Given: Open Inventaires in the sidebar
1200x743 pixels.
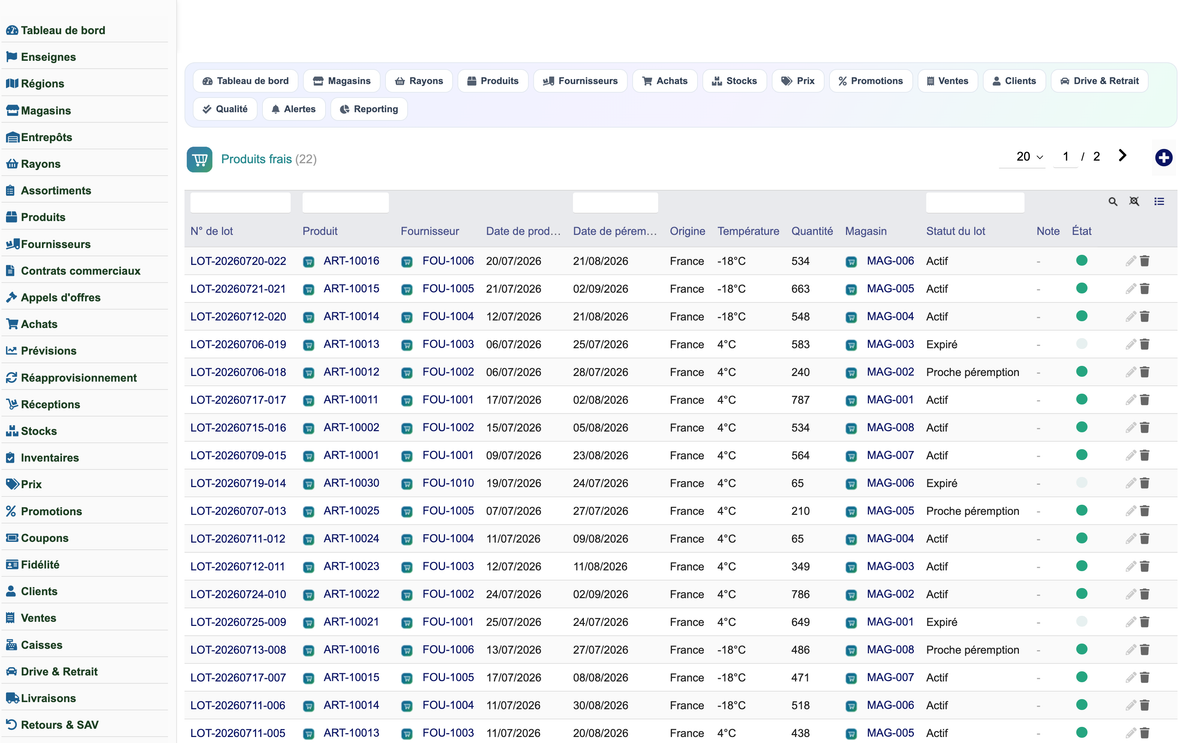Looking at the screenshot, I should click(x=49, y=458).
